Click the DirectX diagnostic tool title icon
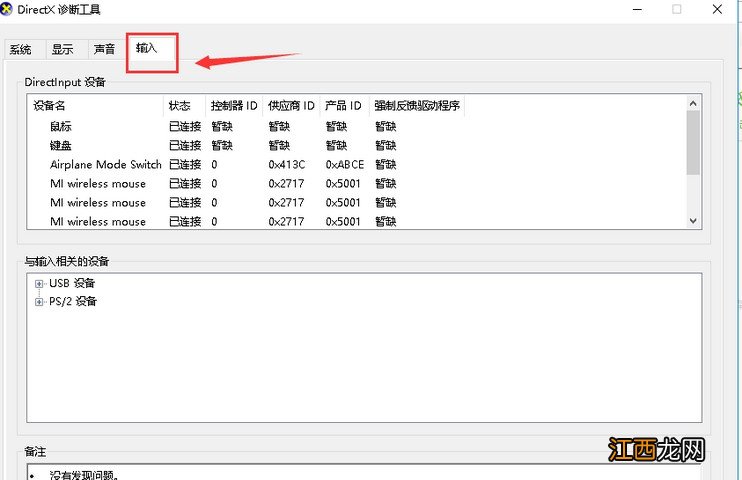Screen dimensions: 742x480 tap(7, 9)
